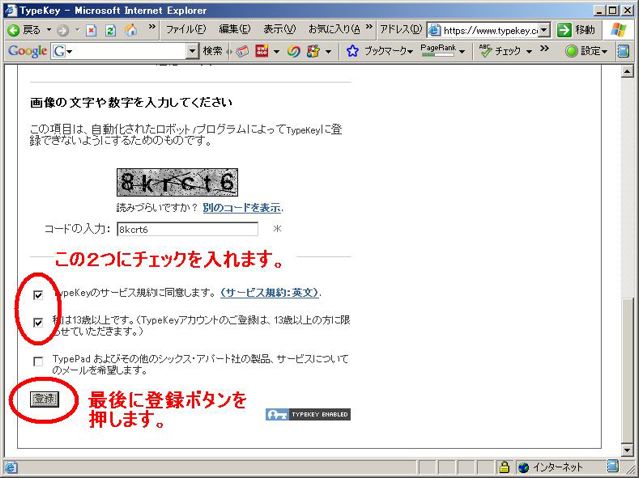Click the PageRank green indicator bar
This screenshot has width=639, height=478.
pos(437,55)
